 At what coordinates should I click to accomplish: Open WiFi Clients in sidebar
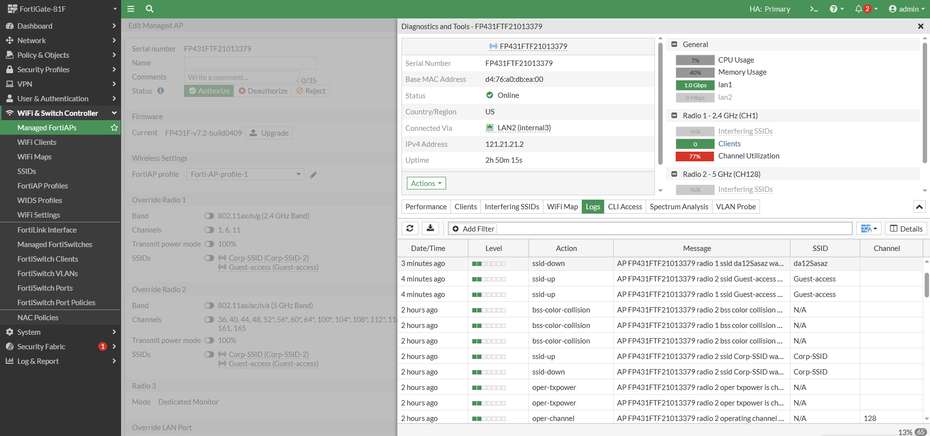tap(37, 142)
